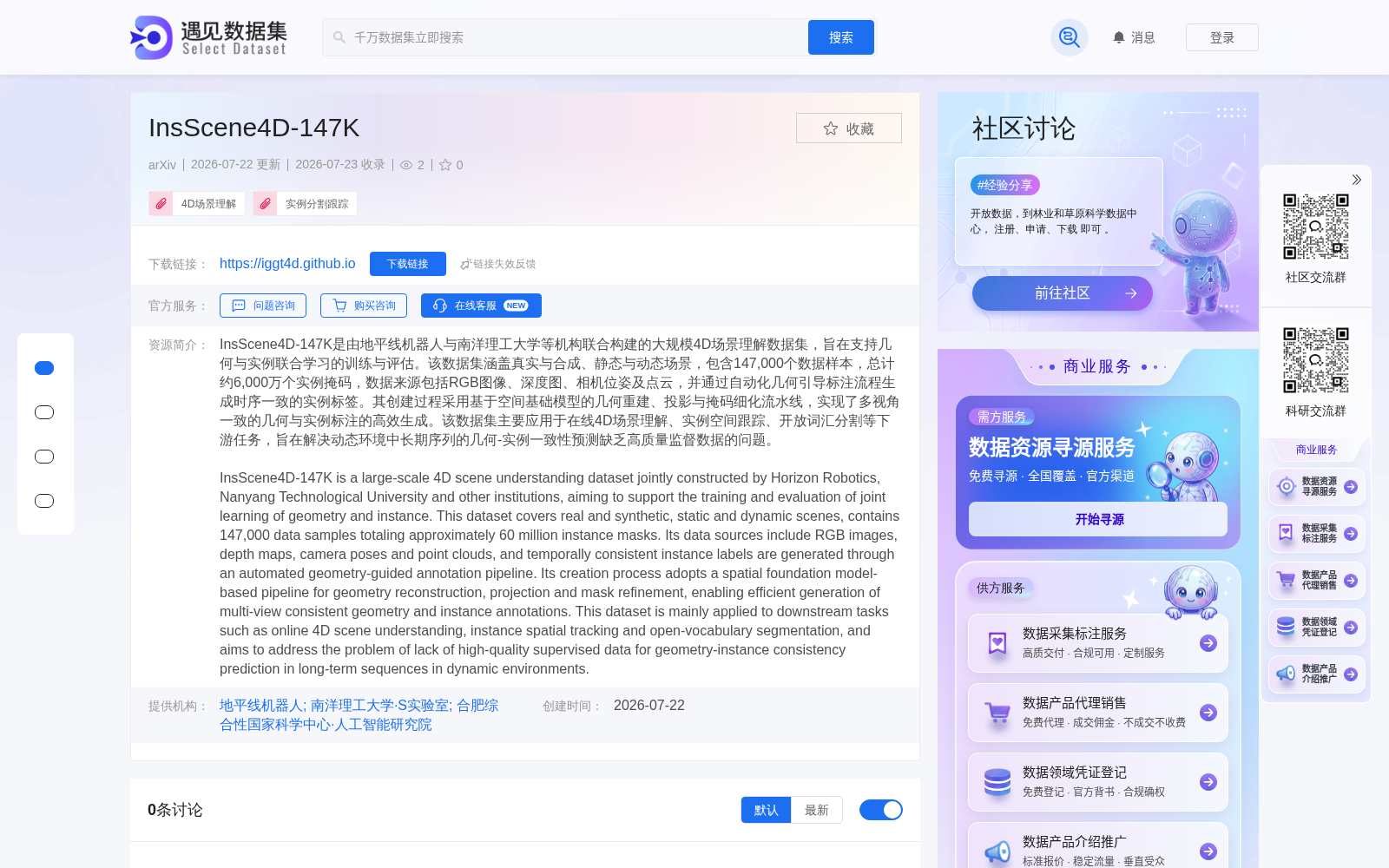Click the chat bubble icon in 问题咨询
Image resolution: width=1389 pixels, height=868 pixels.
pyautogui.click(x=239, y=306)
